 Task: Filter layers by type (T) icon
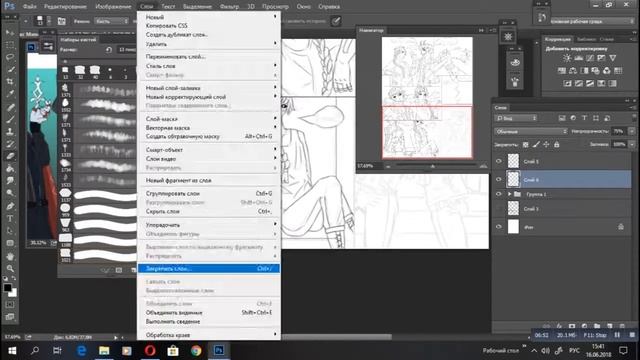[584, 118]
